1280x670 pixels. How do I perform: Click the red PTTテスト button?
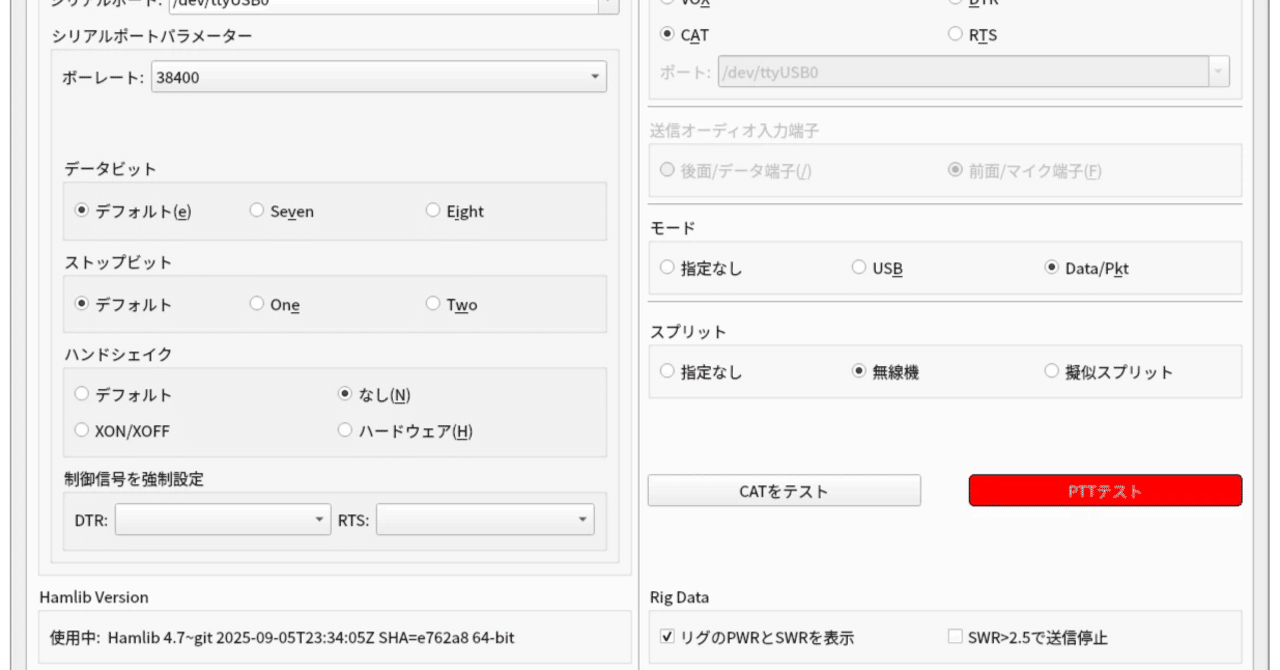coord(1104,490)
